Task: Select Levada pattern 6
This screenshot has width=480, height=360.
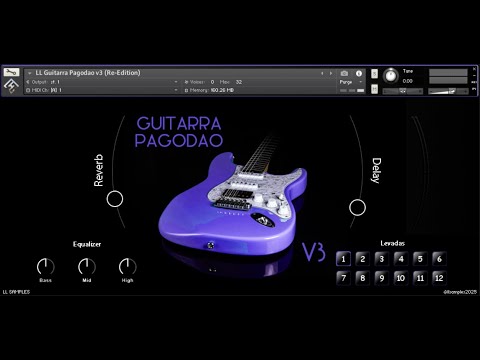Action: pyautogui.click(x=439, y=259)
